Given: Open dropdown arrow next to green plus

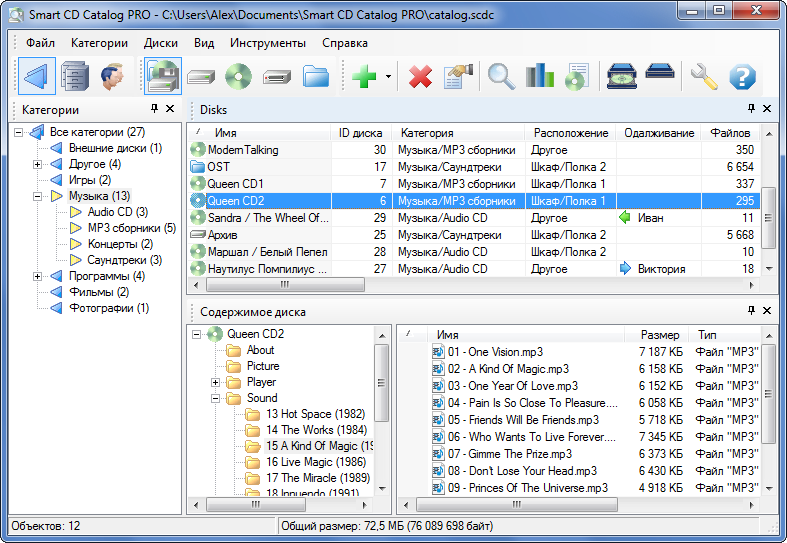Looking at the screenshot, I should click(x=388, y=77).
